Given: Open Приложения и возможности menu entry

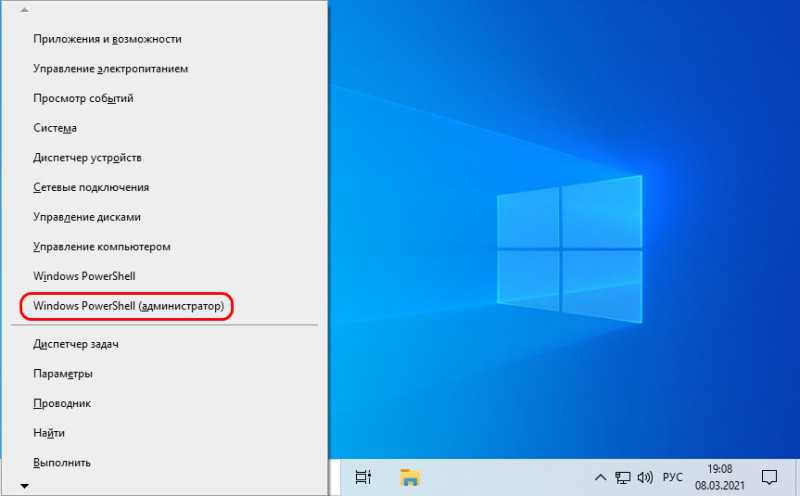Looking at the screenshot, I should (164, 39).
